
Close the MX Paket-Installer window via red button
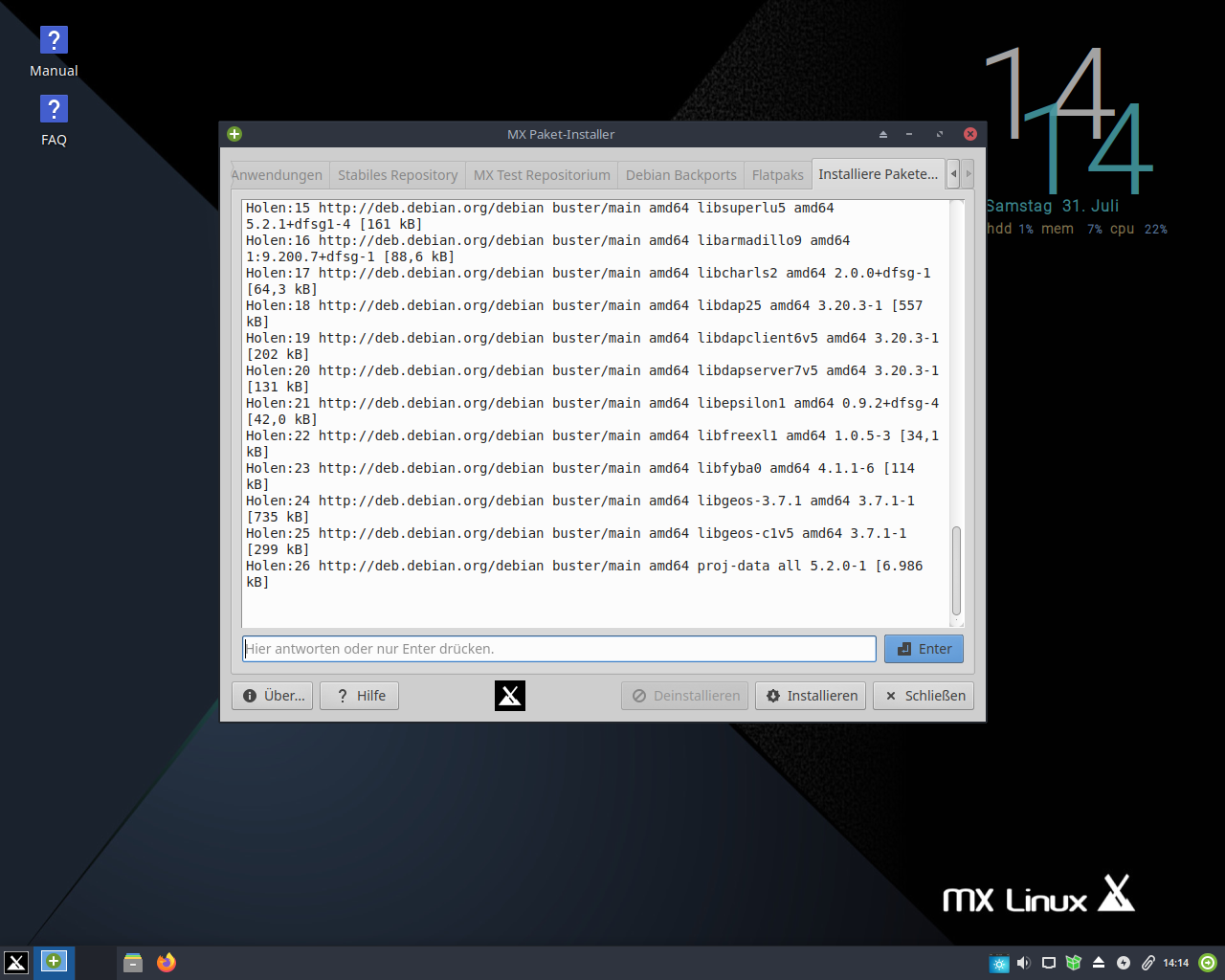(x=970, y=134)
